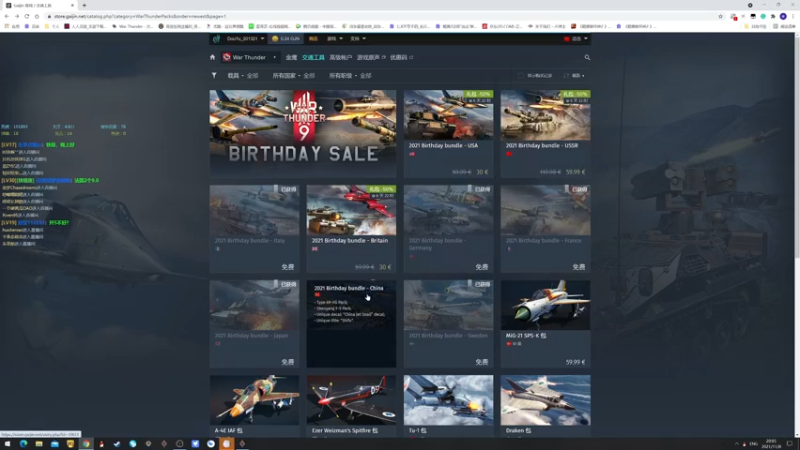Go to the store home icon
Image resolution: width=800 pixels, height=450 pixels.
pos(213,57)
